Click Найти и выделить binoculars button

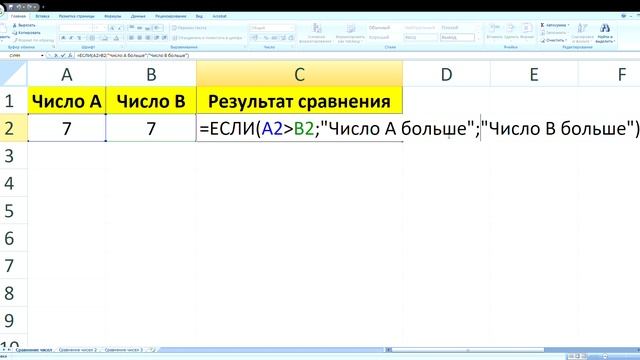click(604, 33)
